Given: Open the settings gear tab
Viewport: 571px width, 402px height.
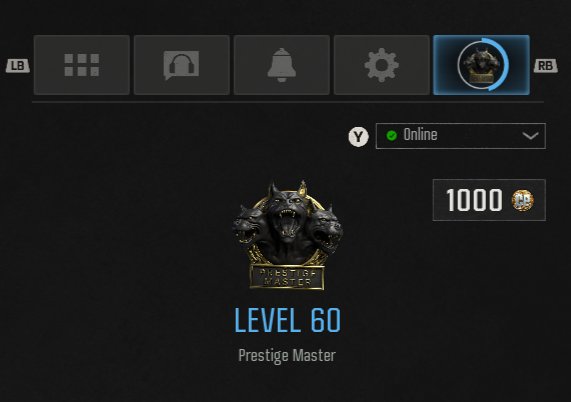Looking at the screenshot, I should pyautogui.click(x=382, y=65).
